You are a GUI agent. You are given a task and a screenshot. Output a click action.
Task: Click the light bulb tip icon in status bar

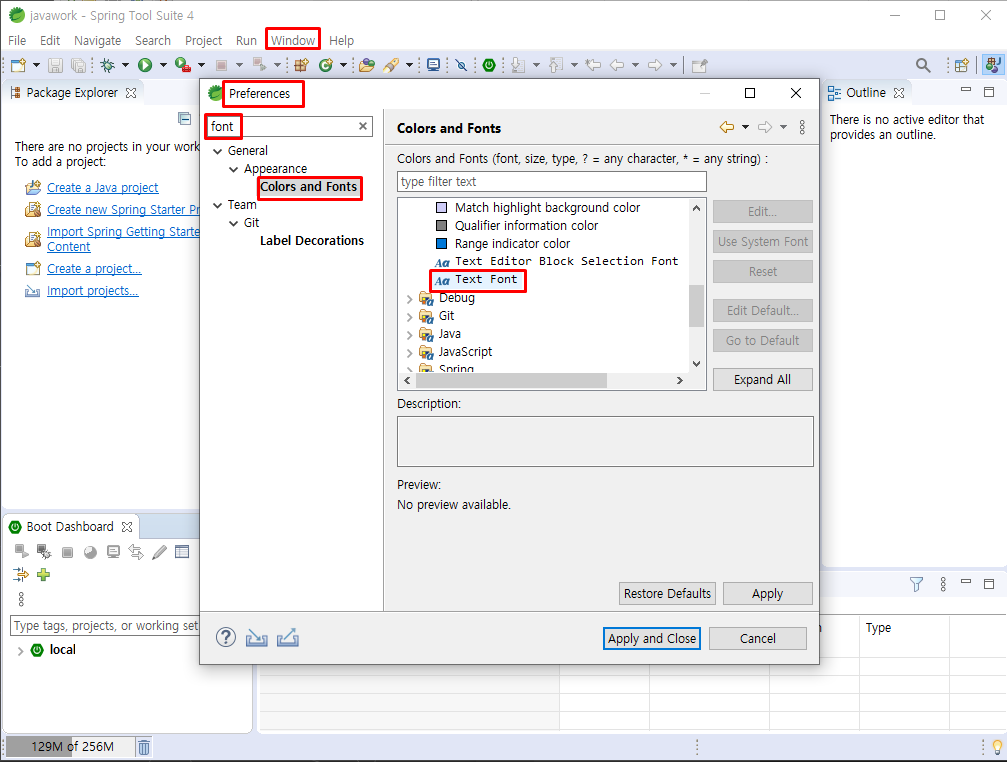[997, 747]
